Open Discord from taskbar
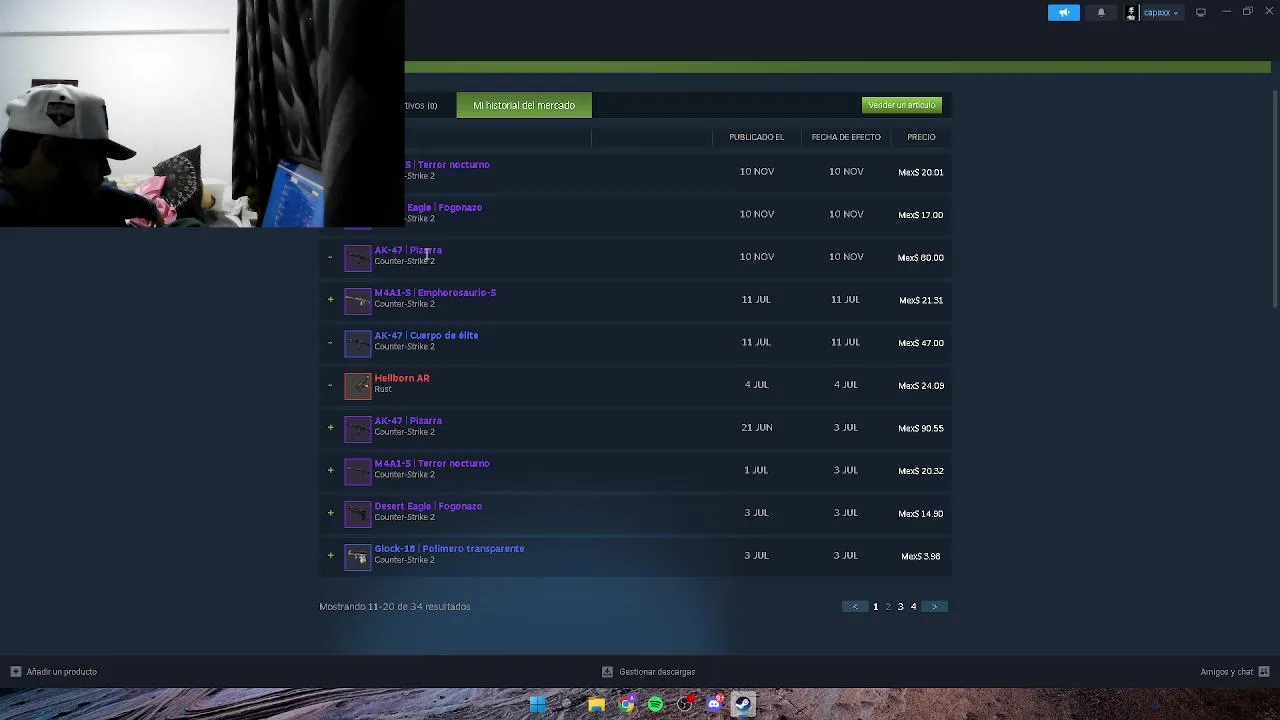This screenshot has height=720, width=1280. [x=714, y=704]
